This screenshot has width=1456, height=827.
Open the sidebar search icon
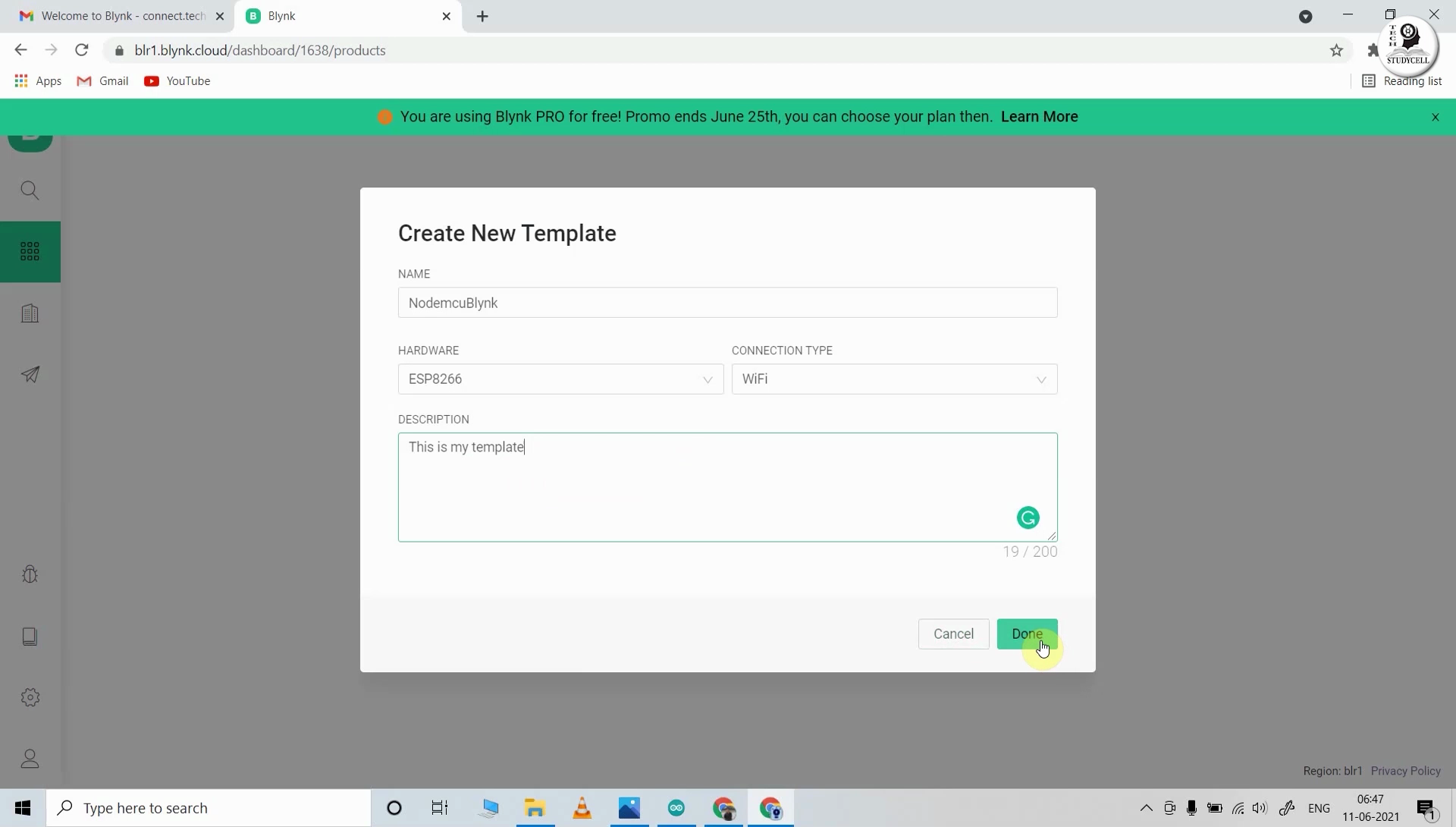point(30,190)
